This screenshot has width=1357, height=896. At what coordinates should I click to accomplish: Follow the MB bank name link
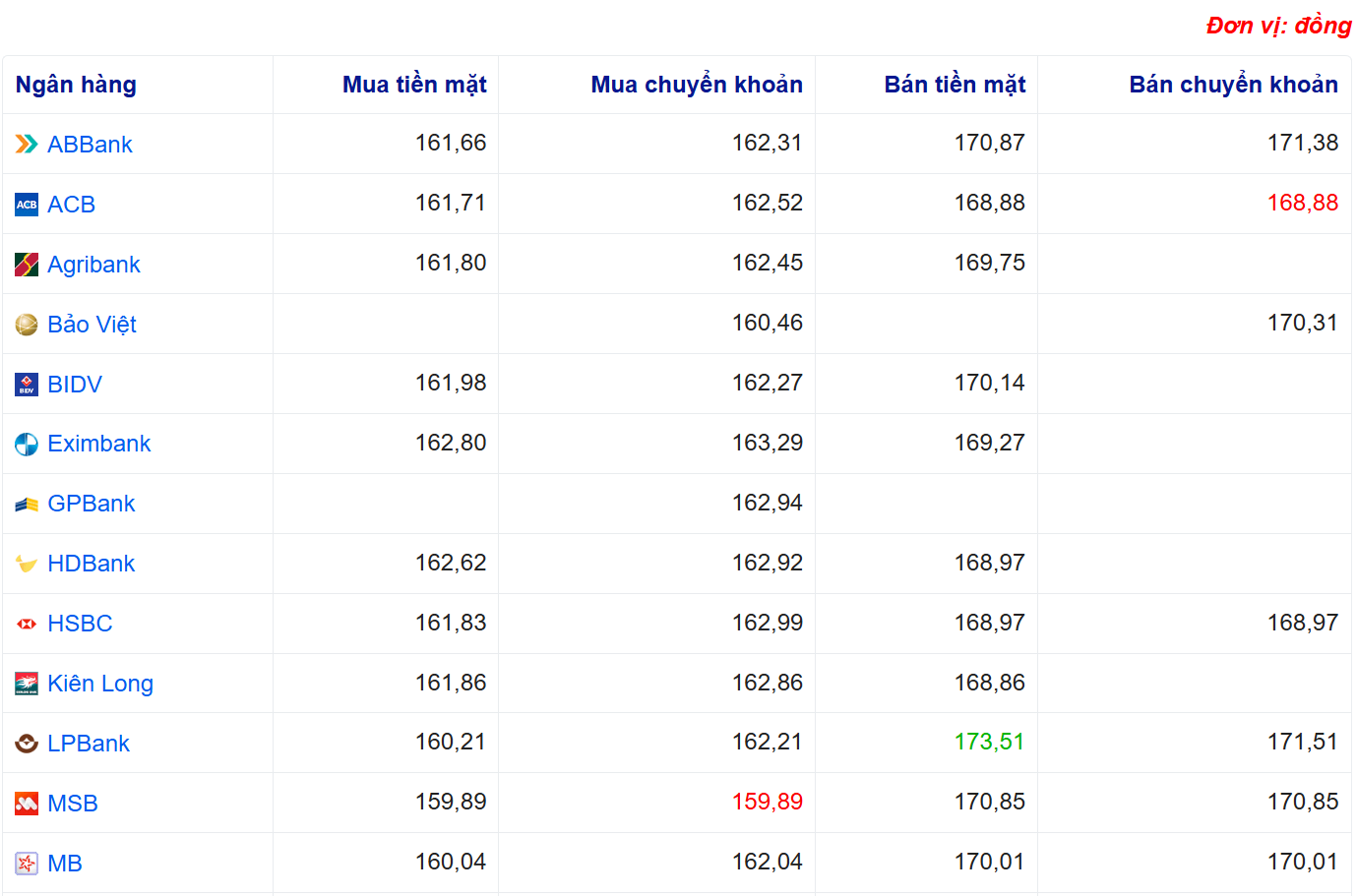coord(65,864)
